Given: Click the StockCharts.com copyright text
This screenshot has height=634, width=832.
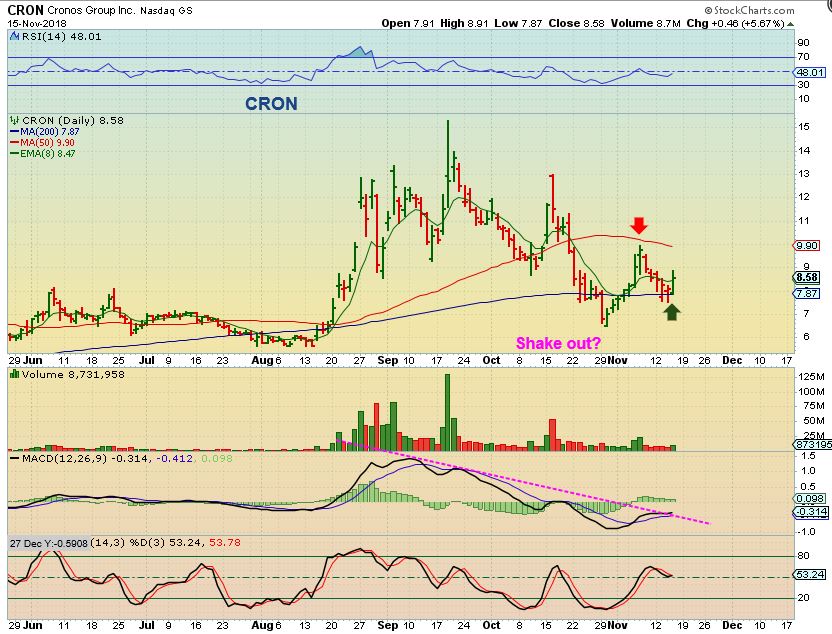Looking at the screenshot, I should pos(749,10).
